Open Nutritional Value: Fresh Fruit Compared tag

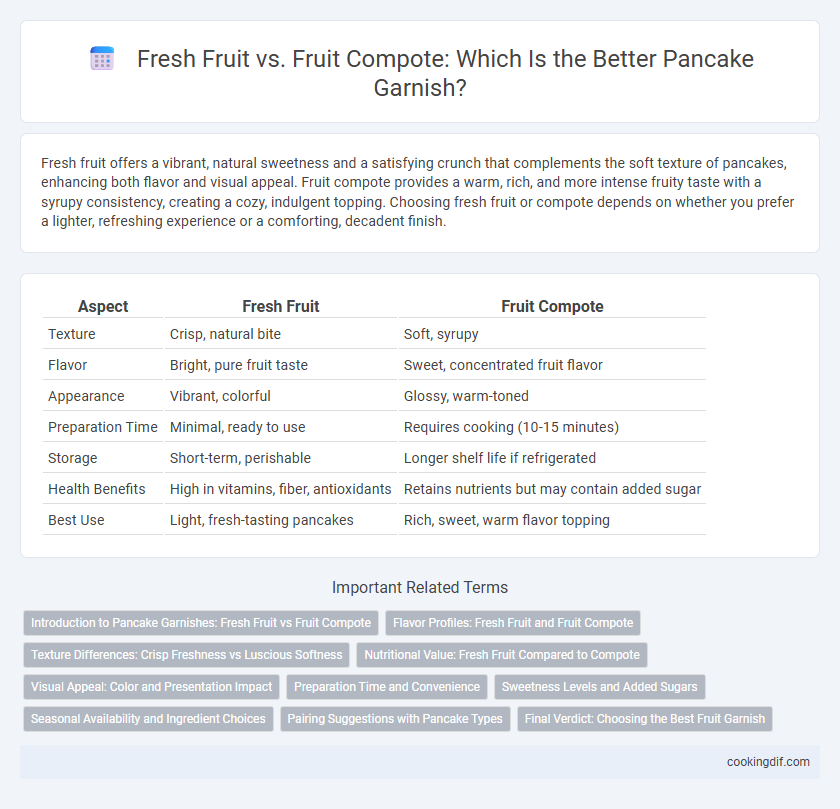pyautogui.click(x=502, y=655)
